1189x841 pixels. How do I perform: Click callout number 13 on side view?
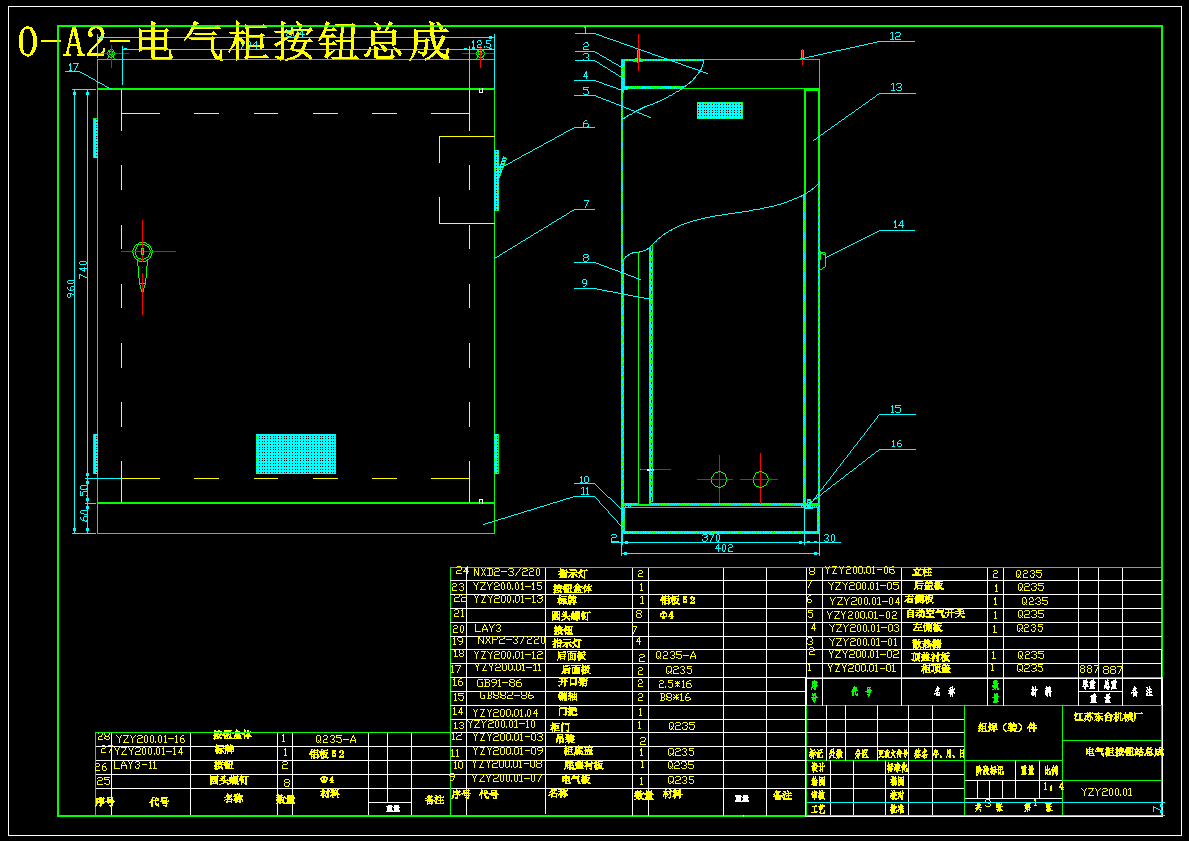(x=896, y=87)
